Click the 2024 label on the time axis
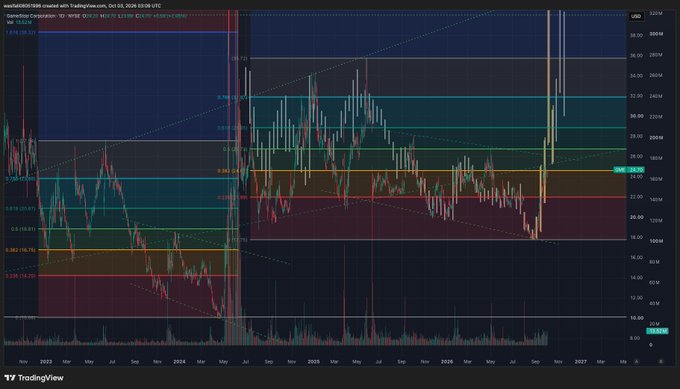680x389 pixels. [179, 362]
